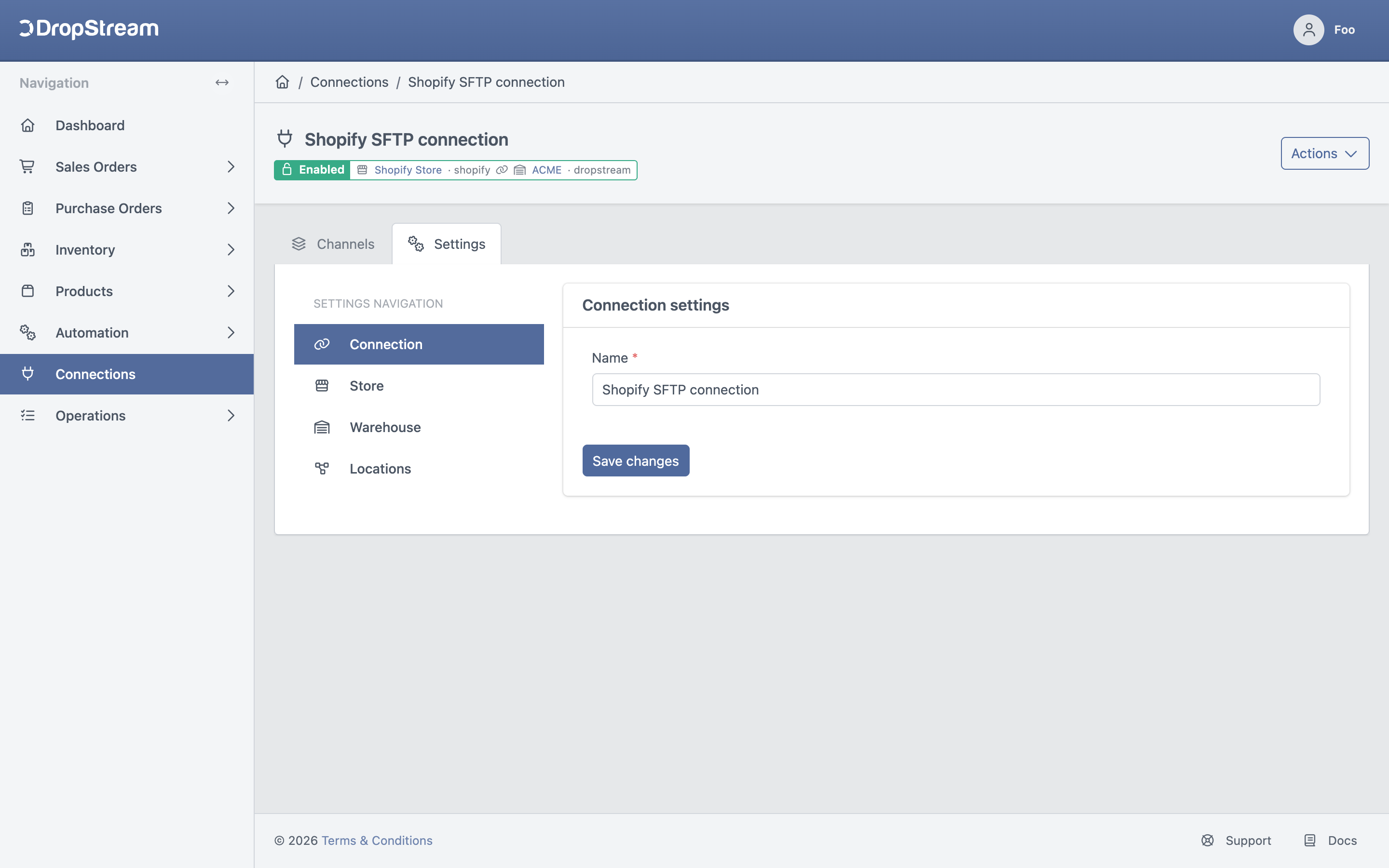Expand the Purchase Orders submenu chevron

tap(231, 208)
